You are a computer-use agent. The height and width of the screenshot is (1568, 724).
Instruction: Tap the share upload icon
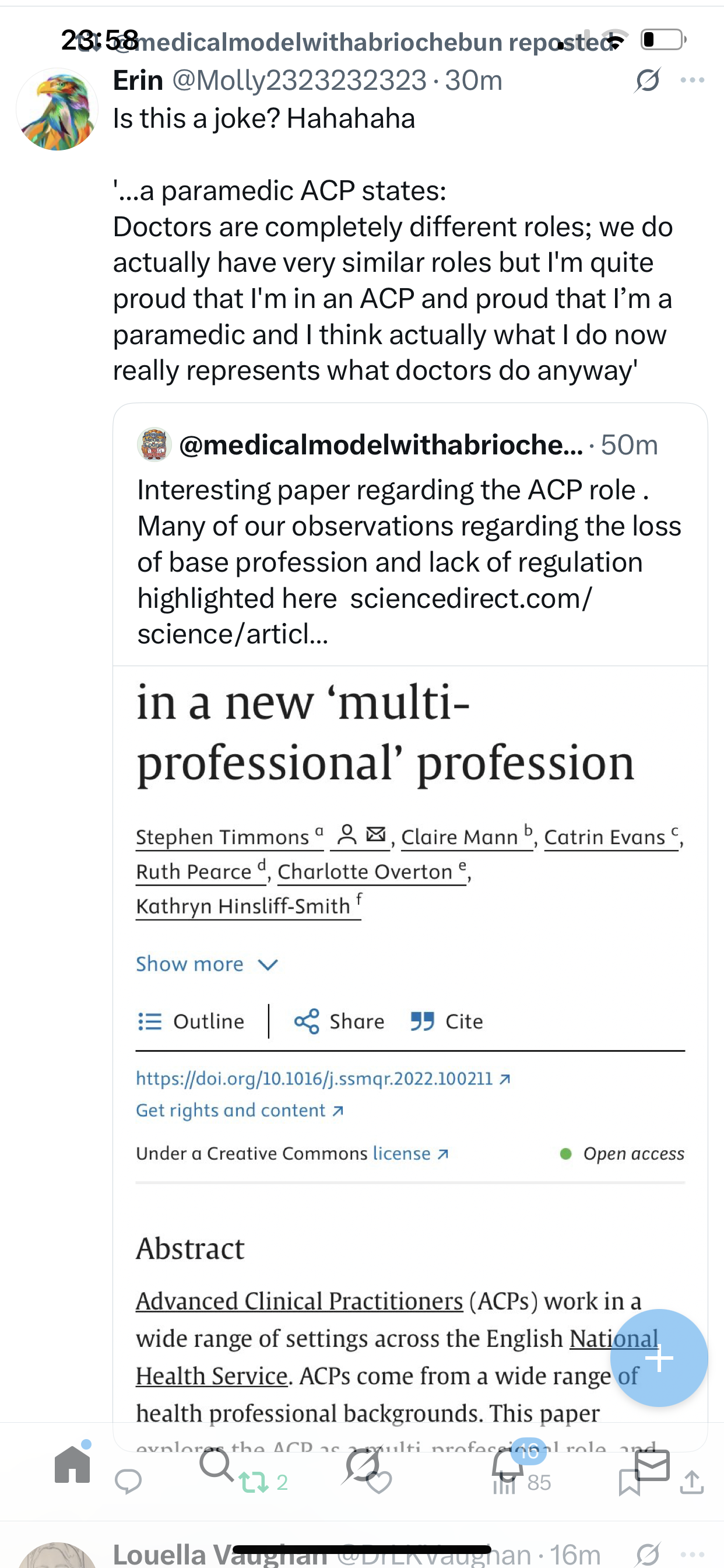tap(692, 1483)
